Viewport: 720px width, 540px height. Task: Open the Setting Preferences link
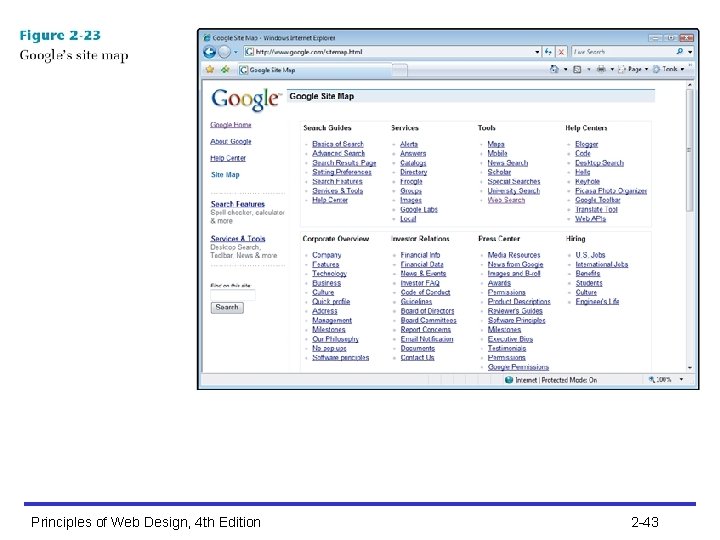coord(342,172)
